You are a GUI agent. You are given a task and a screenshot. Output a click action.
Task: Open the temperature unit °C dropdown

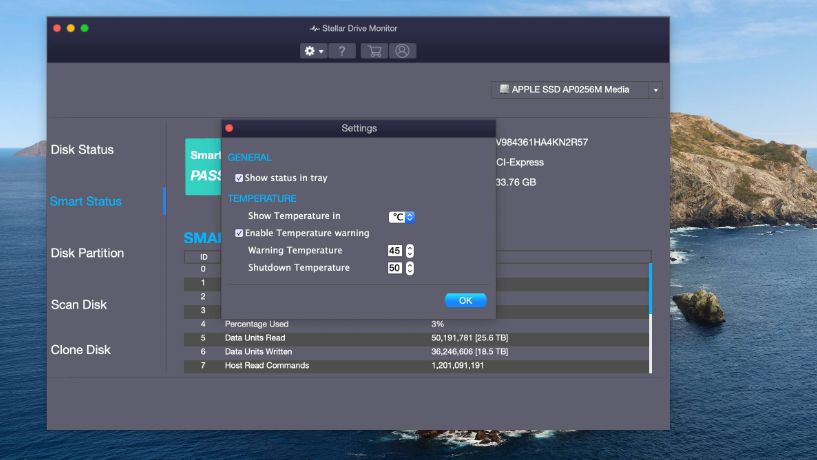pos(401,216)
